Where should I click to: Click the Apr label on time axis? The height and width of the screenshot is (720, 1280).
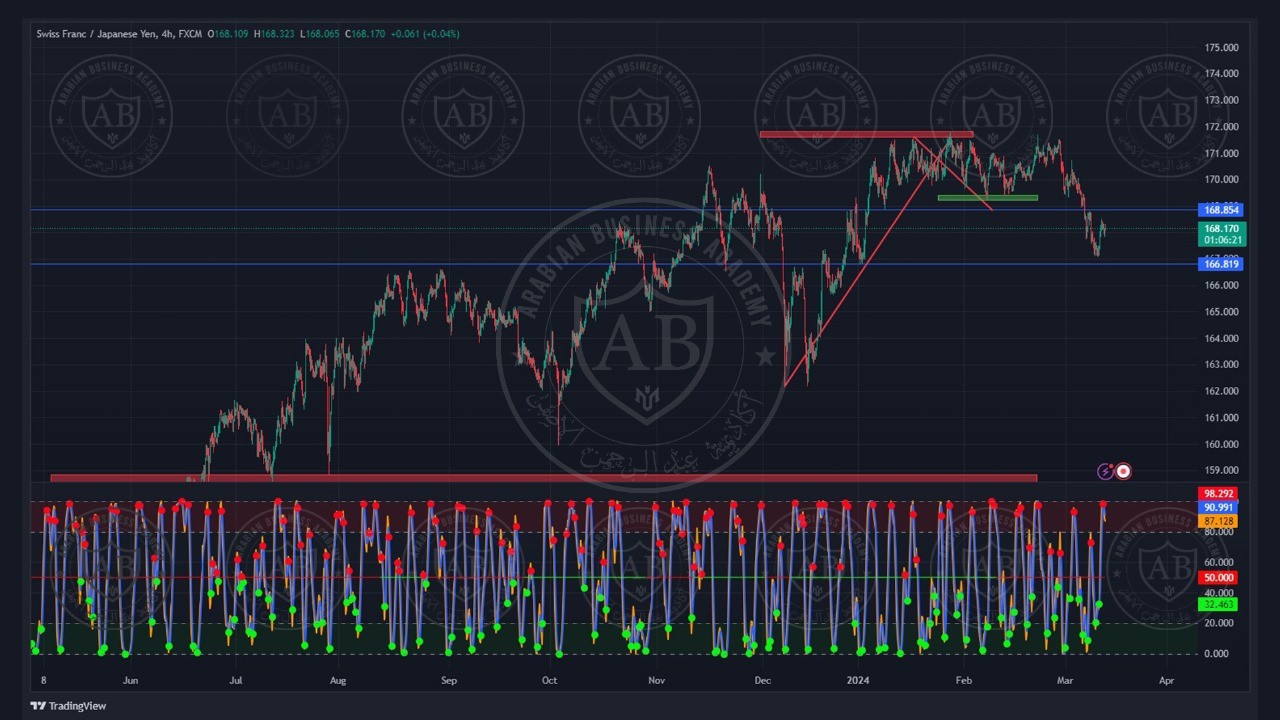(1166, 680)
